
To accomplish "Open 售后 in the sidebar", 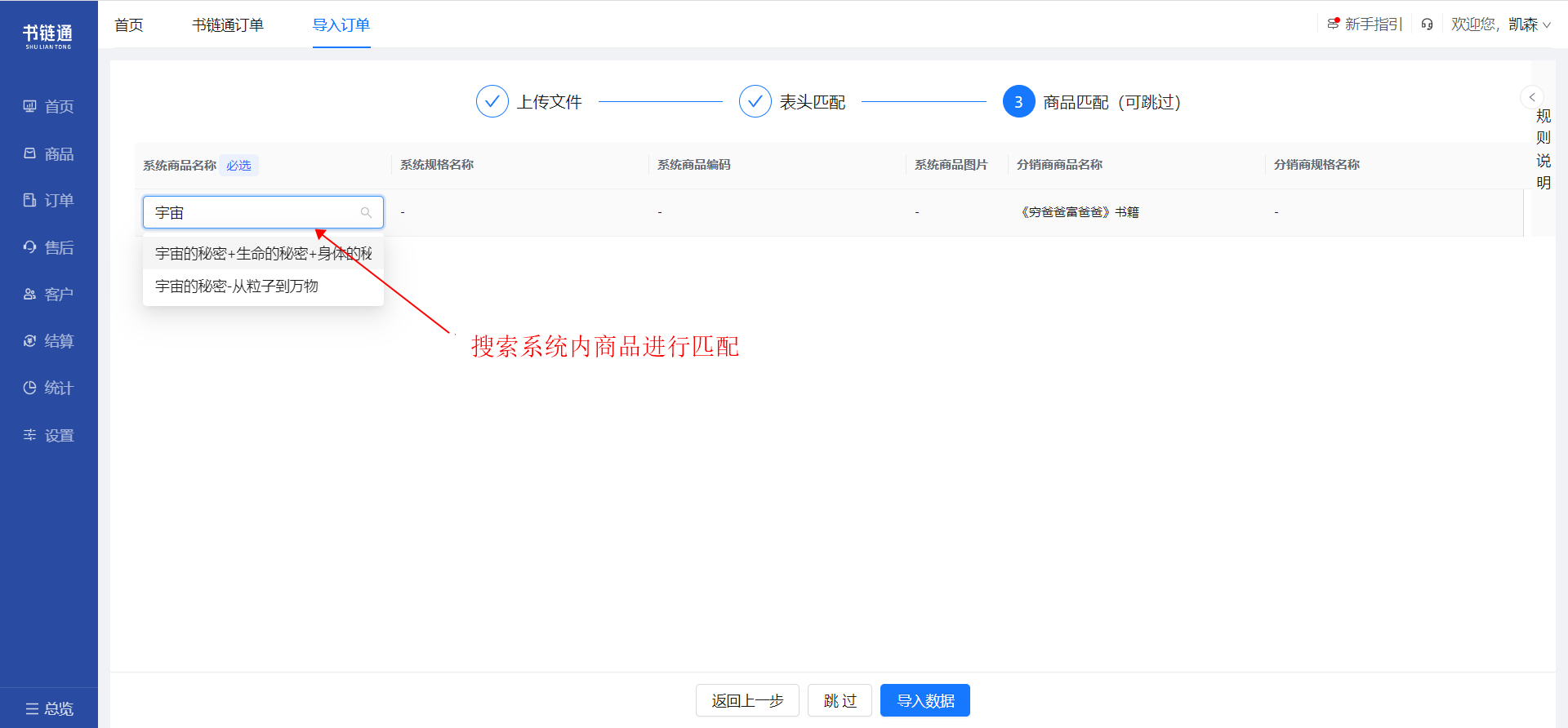I will (48, 247).
